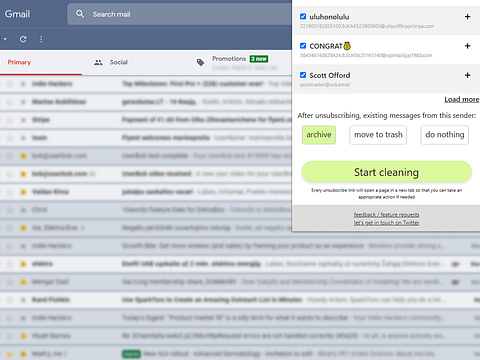Open the feedback / feature requests link
Image resolution: width=480 pixels, height=360 pixels.
pos(386,215)
